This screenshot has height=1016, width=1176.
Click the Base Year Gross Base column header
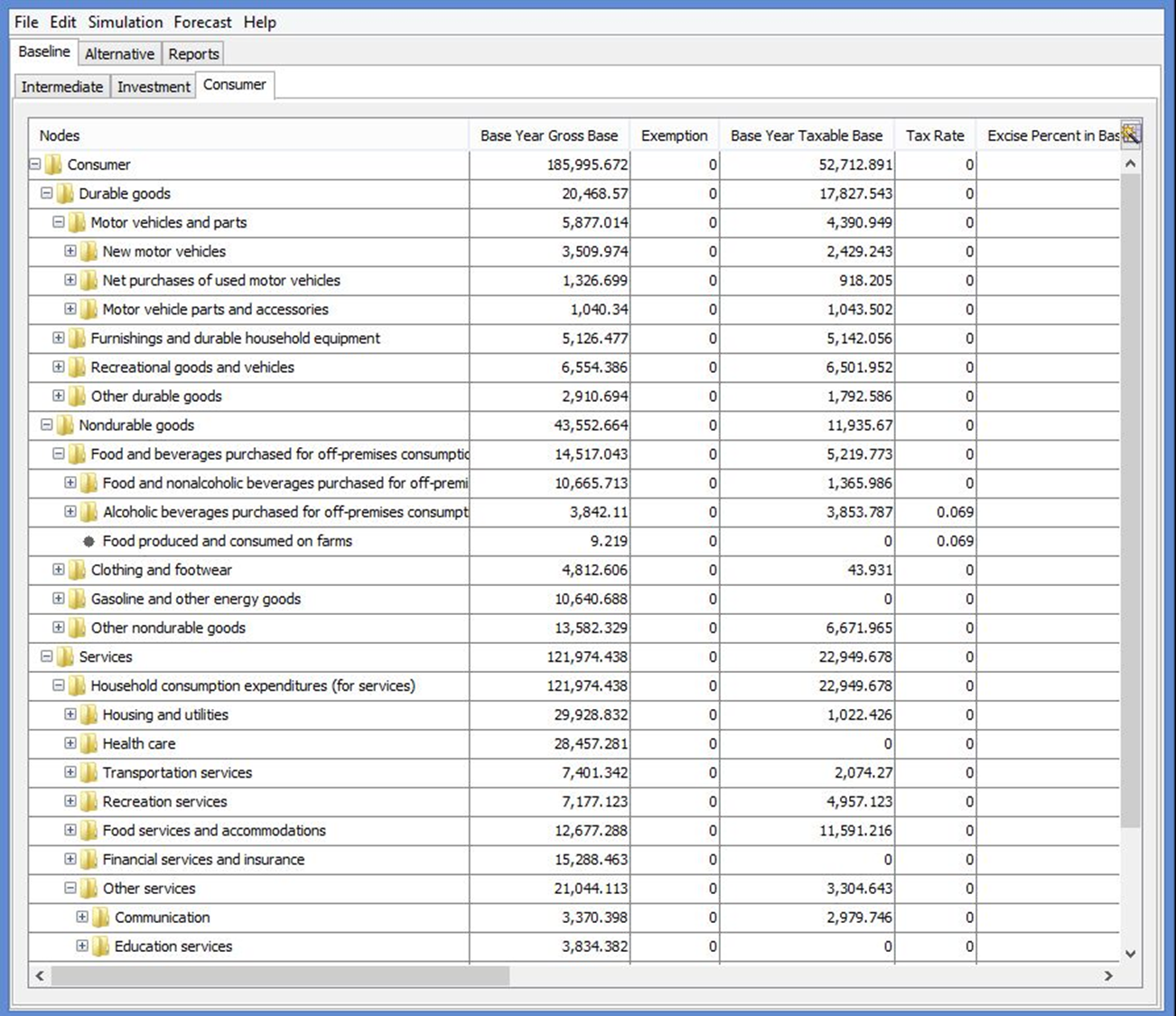(x=549, y=135)
